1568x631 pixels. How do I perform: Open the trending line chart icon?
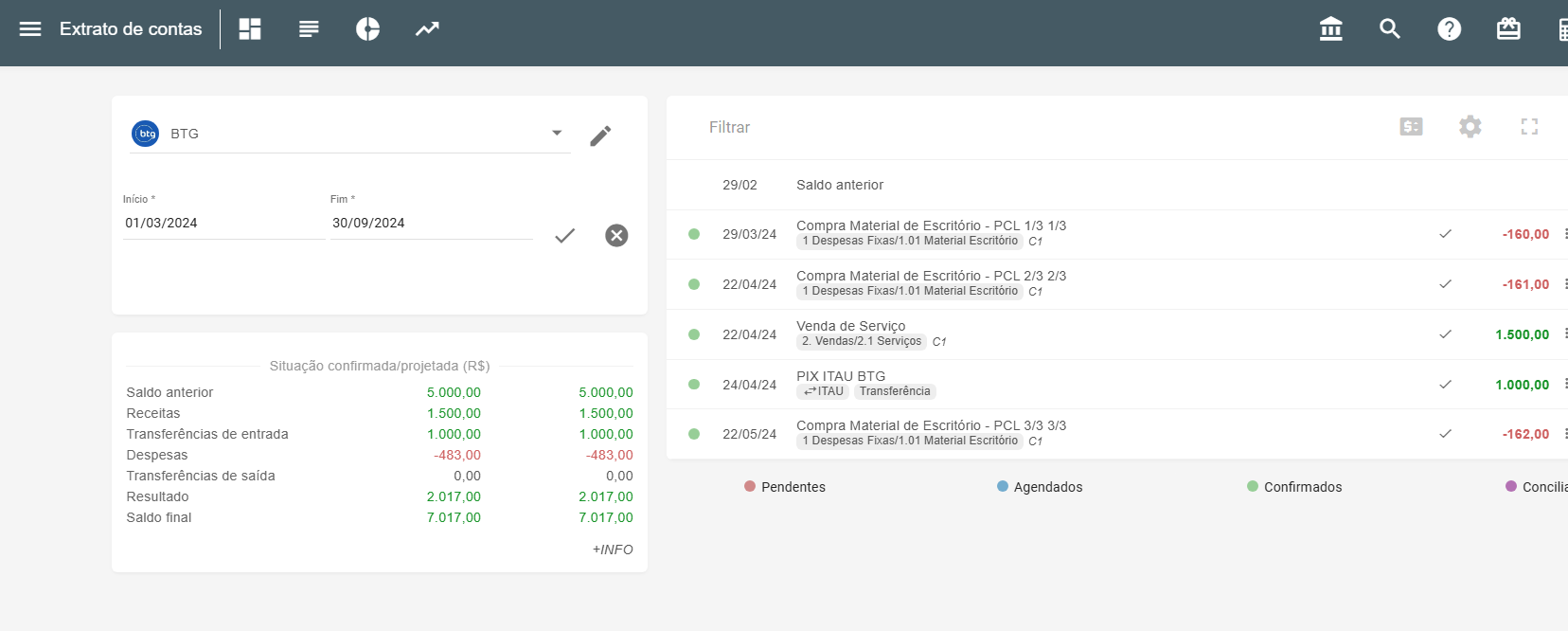pyautogui.click(x=427, y=29)
